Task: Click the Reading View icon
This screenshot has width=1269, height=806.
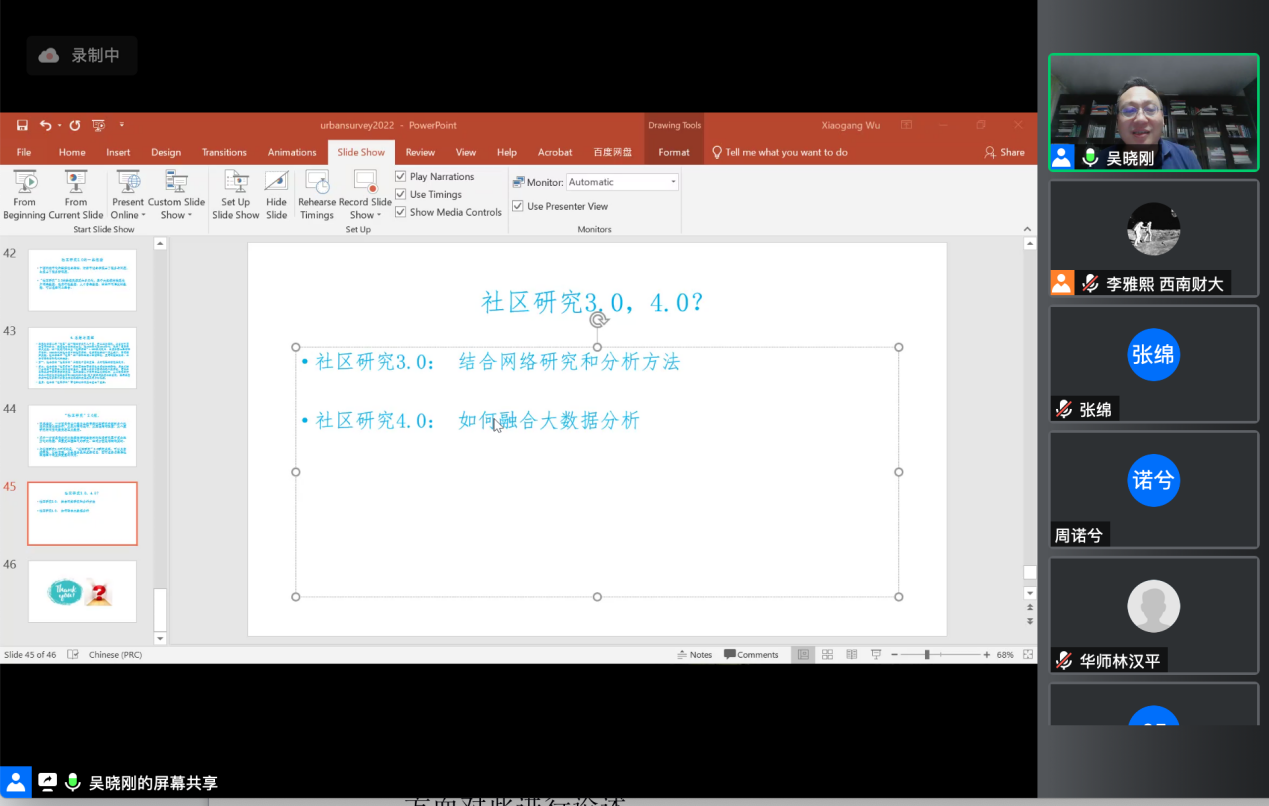Action: tap(851, 653)
